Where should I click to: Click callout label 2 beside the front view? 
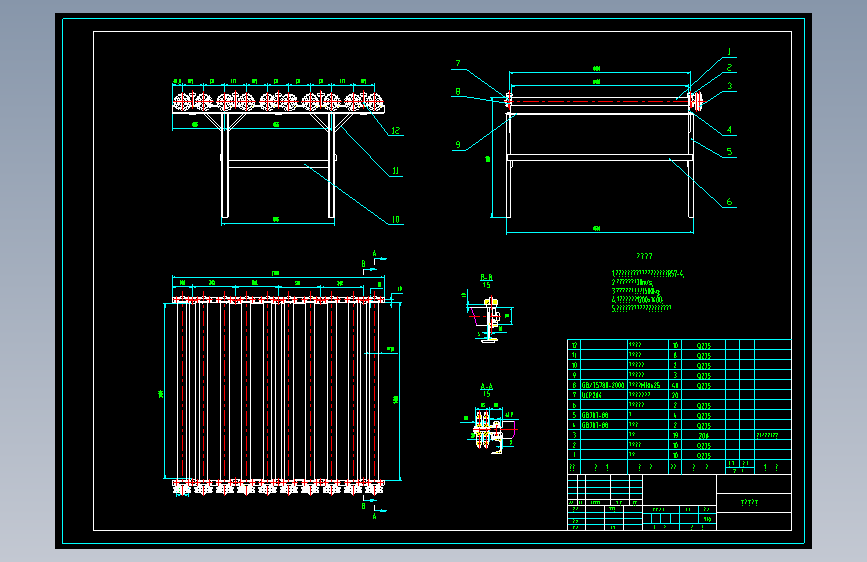coord(729,67)
